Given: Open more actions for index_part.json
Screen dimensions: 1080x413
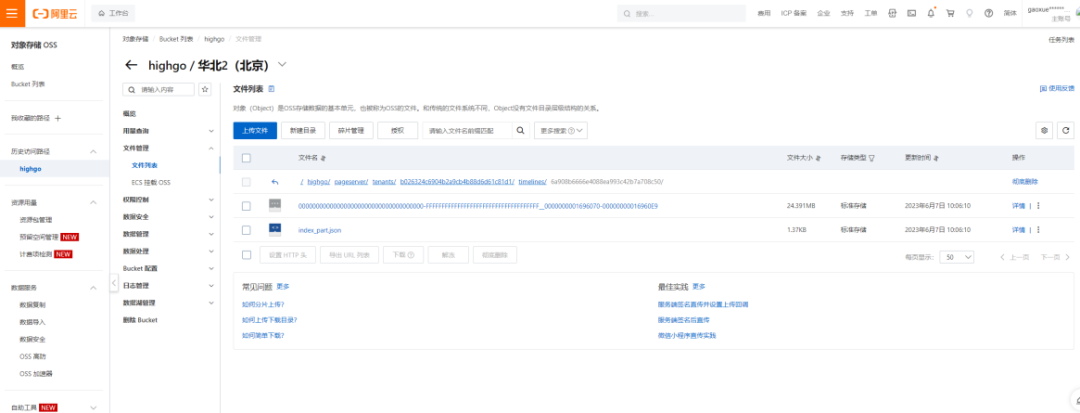Looking at the screenshot, I should [x=1038, y=230].
